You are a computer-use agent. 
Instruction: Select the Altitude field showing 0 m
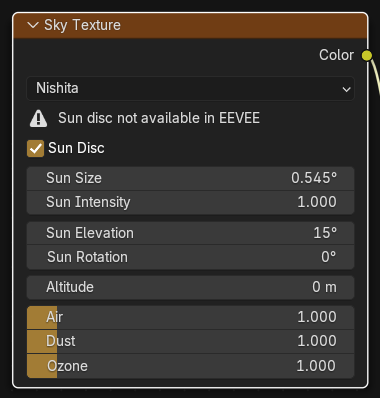point(190,287)
